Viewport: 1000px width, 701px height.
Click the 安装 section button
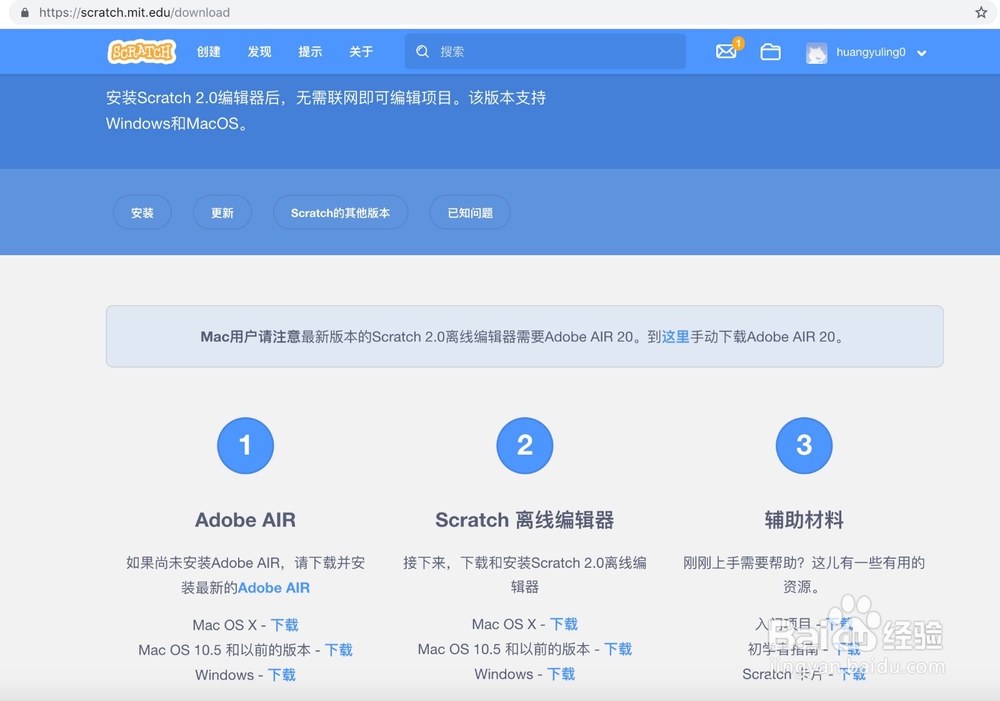(x=142, y=212)
